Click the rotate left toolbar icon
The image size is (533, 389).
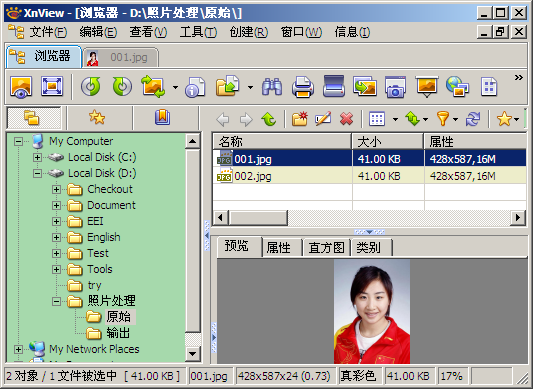coord(90,86)
